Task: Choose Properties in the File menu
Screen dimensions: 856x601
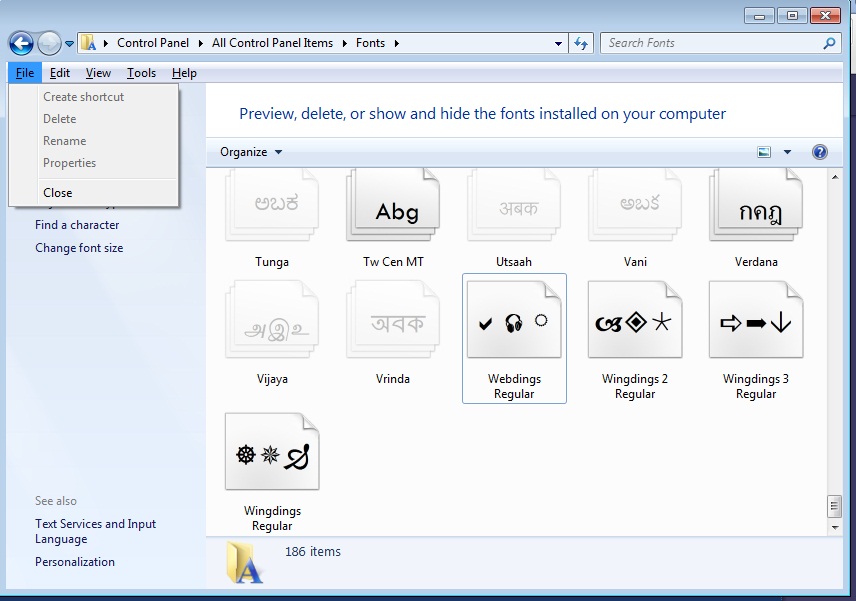Action: 94,163
